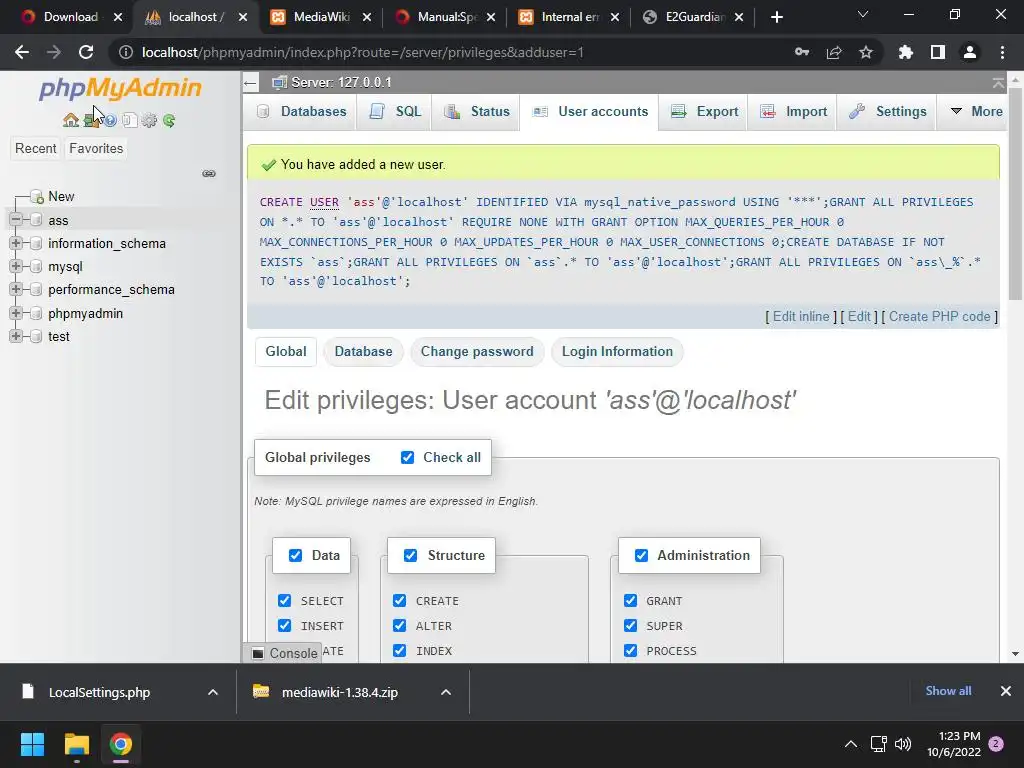This screenshot has width=1024, height=768.
Task: Uncheck the CREATE privilege
Action: (399, 600)
